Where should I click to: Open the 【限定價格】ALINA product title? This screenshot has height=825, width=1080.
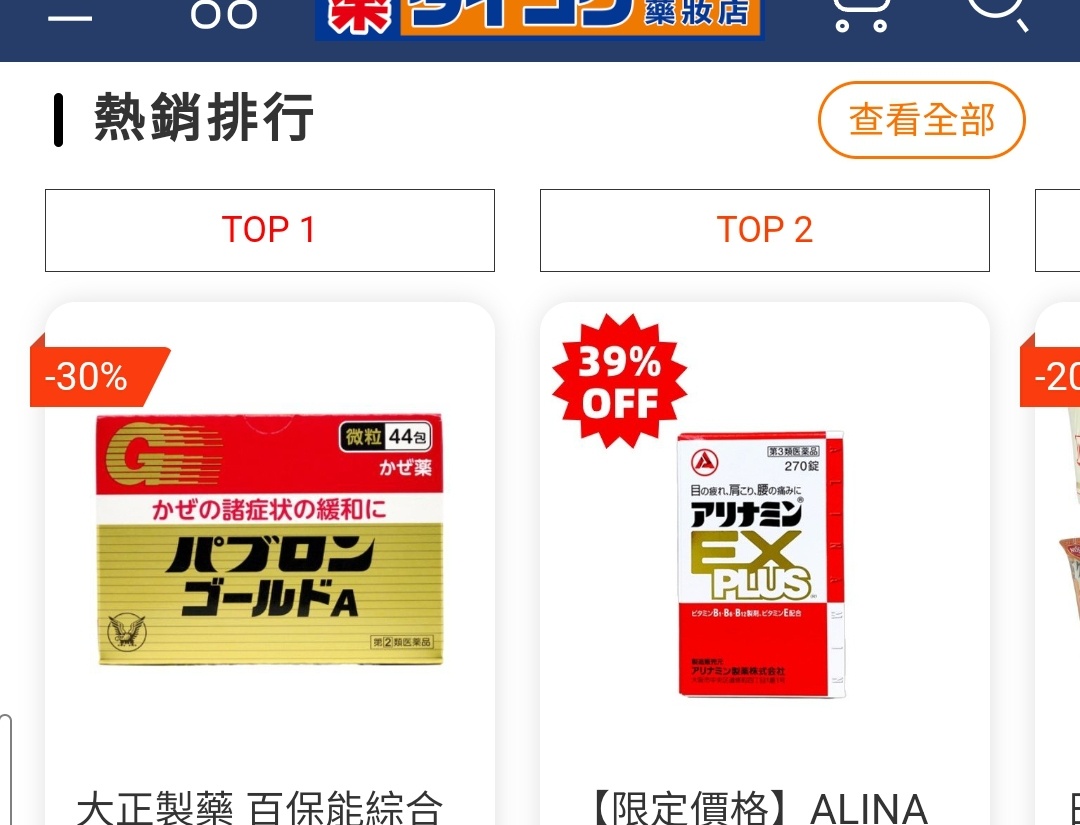[x=760, y=807]
